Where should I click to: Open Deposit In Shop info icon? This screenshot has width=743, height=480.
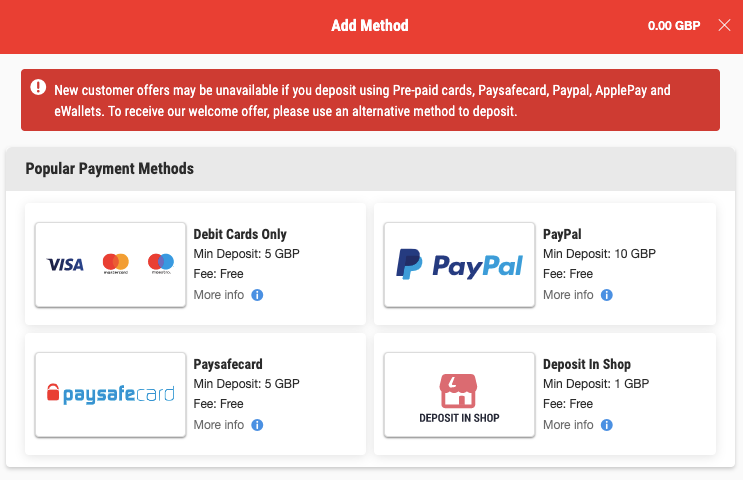pyautogui.click(x=607, y=425)
